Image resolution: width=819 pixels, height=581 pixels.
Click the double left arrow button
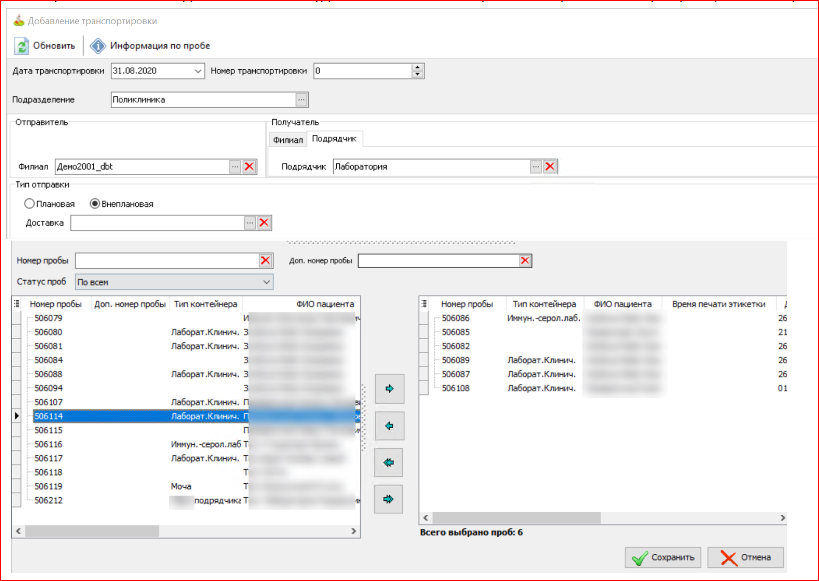(x=388, y=461)
